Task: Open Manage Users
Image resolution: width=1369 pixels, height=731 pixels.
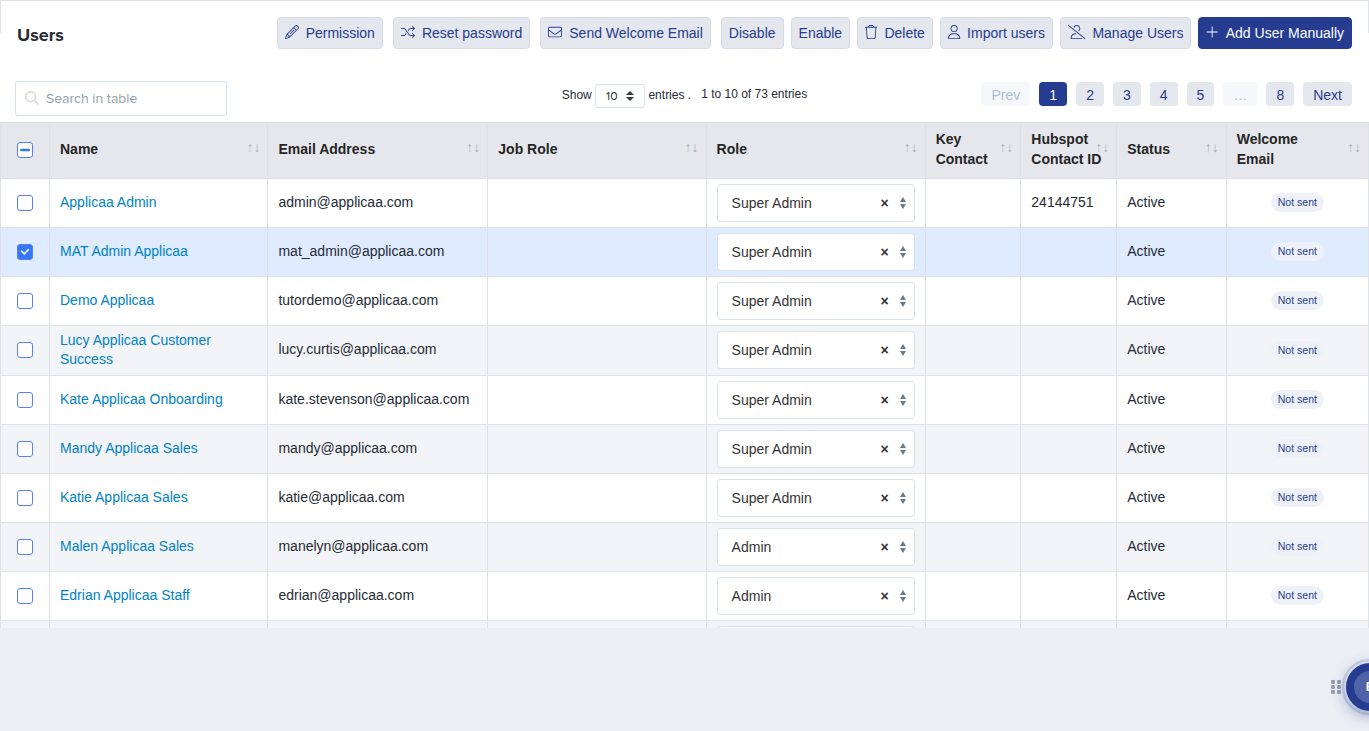Action: [x=1126, y=33]
